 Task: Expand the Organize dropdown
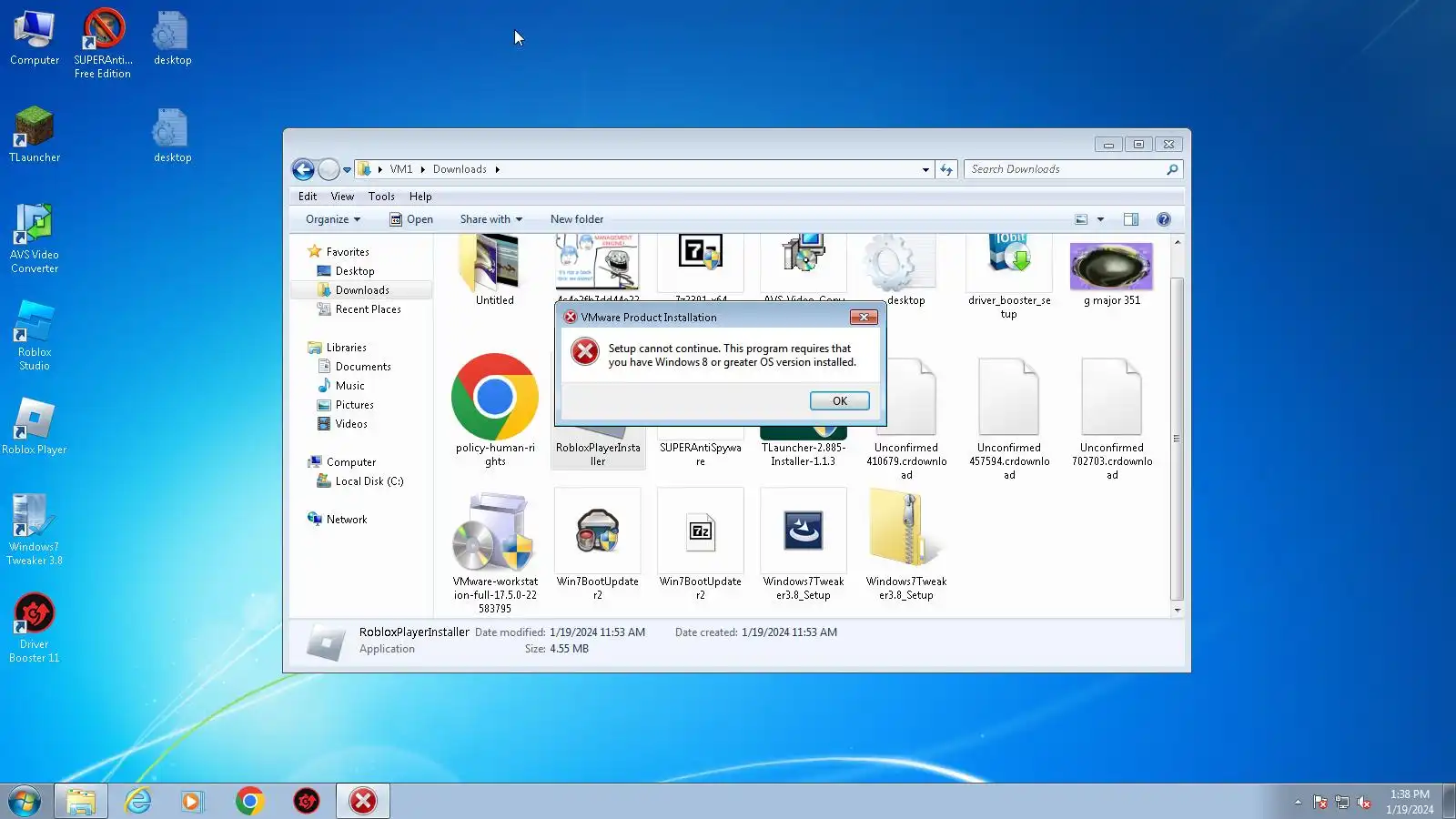(x=333, y=219)
